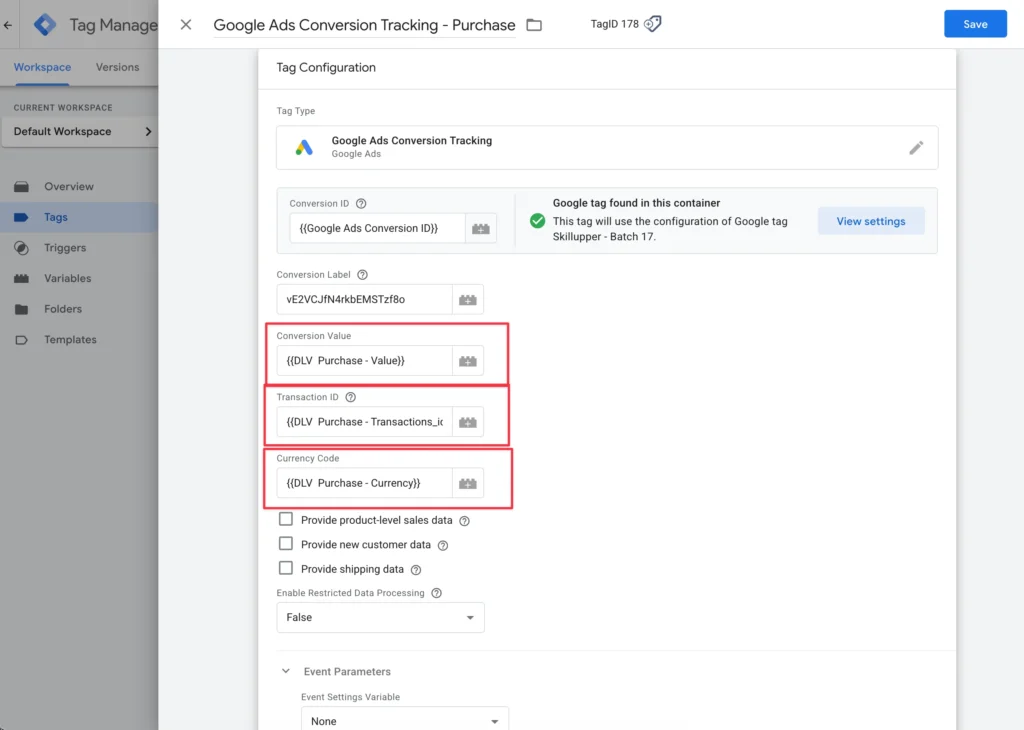Open Templates in the sidebar
1024x730 pixels.
79,340
